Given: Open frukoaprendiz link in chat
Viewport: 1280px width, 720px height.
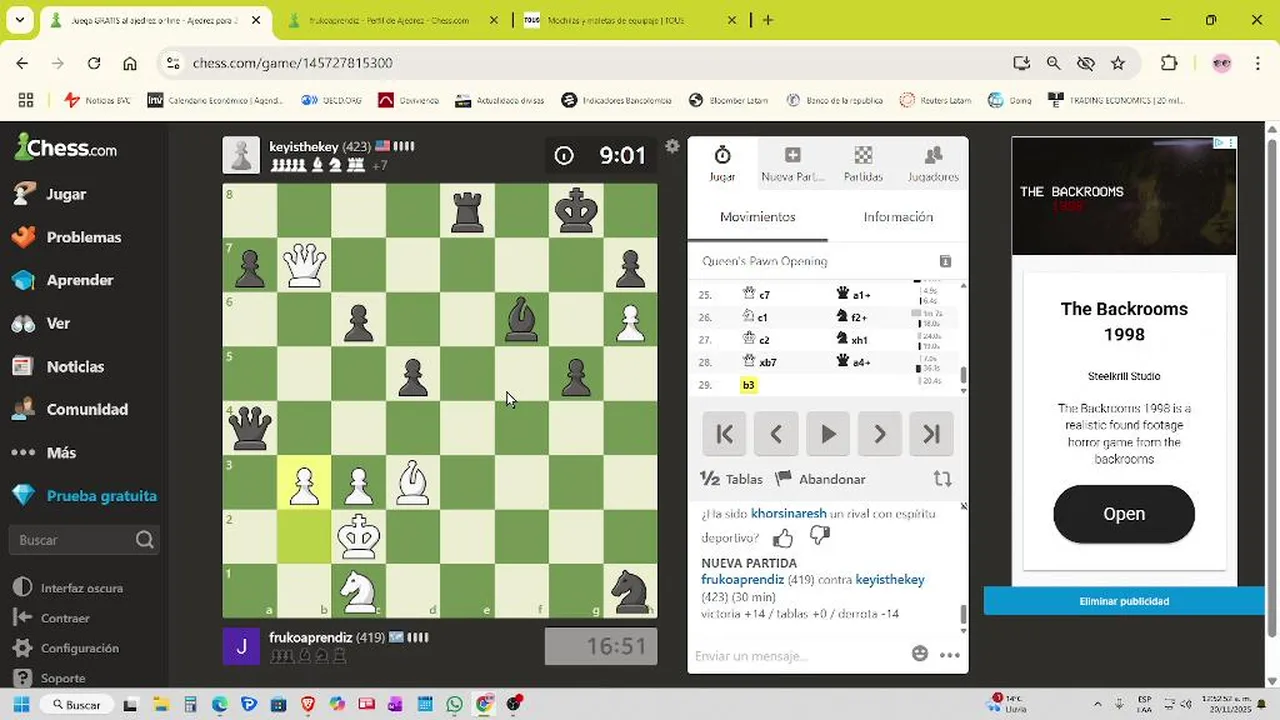Looking at the screenshot, I should [x=742, y=580].
